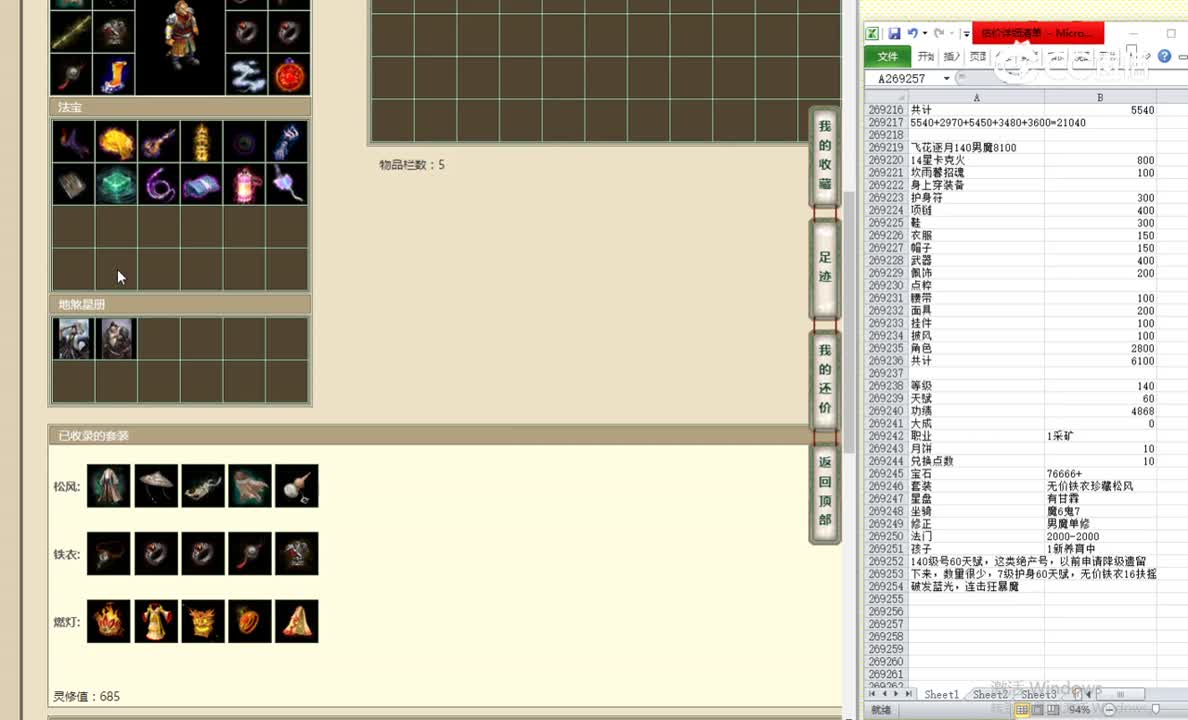Click the purple spiral whip treasure icon

[x=159, y=184]
